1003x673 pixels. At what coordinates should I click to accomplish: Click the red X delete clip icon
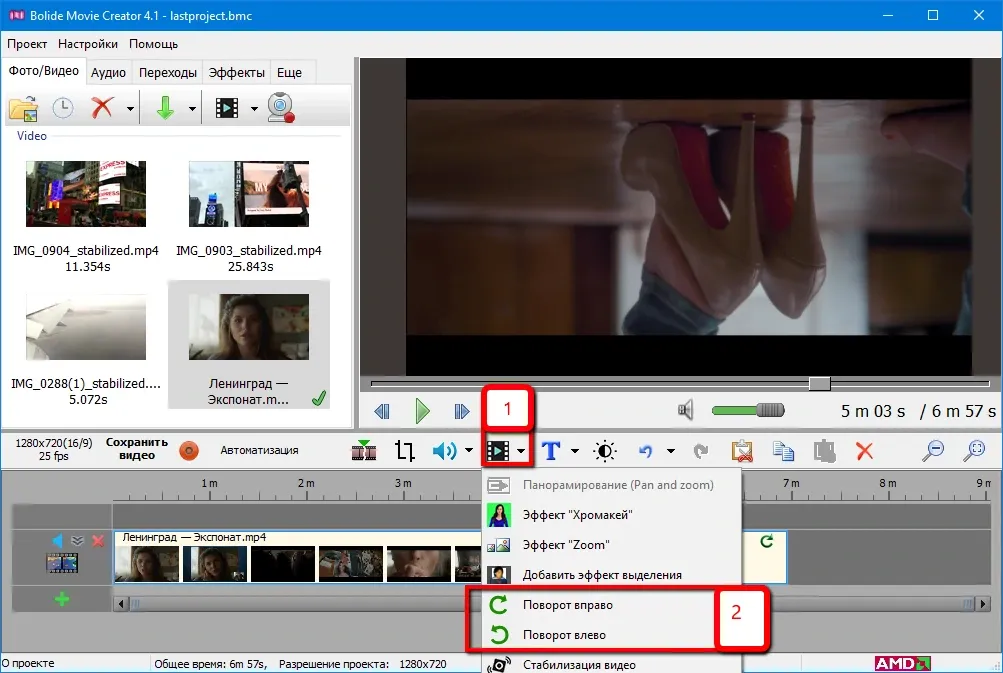tap(864, 451)
